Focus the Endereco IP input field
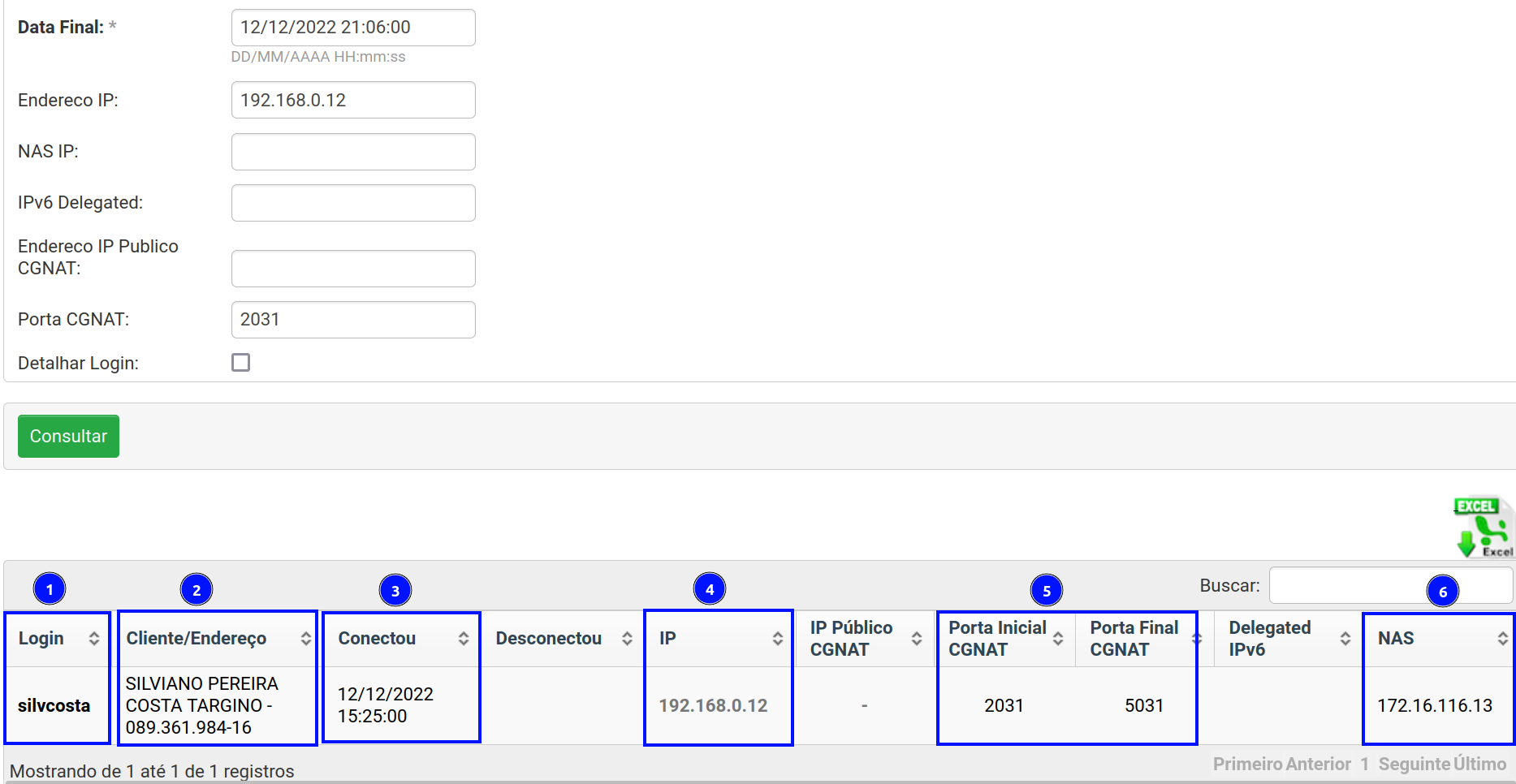Image resolution: width=1516 pixels, height=784 pixels. pos(353,101)
